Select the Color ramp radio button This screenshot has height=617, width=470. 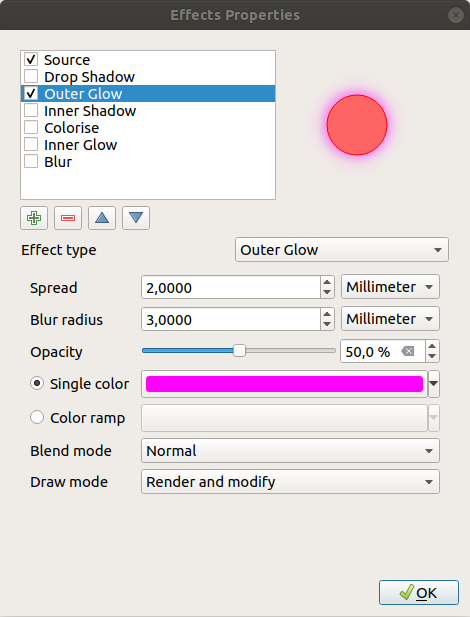37,417
